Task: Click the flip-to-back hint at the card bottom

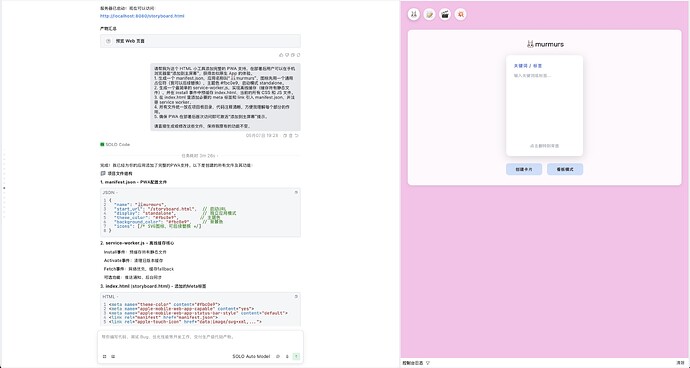Action: [x=544, y=146]
